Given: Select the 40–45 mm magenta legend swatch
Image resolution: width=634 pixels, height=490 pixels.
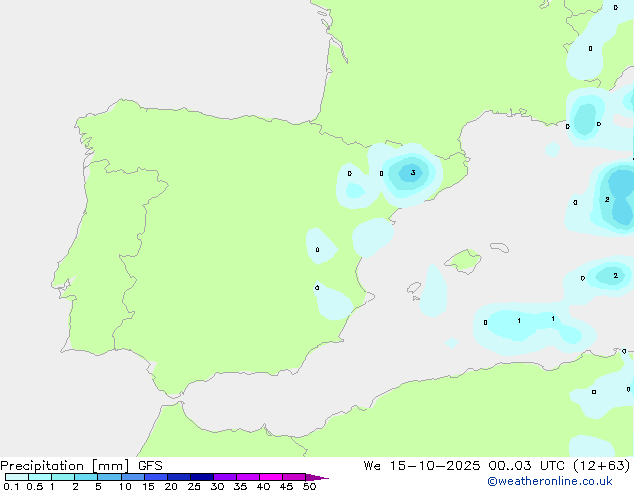Looking at the screenshot, I should (271, 477).
